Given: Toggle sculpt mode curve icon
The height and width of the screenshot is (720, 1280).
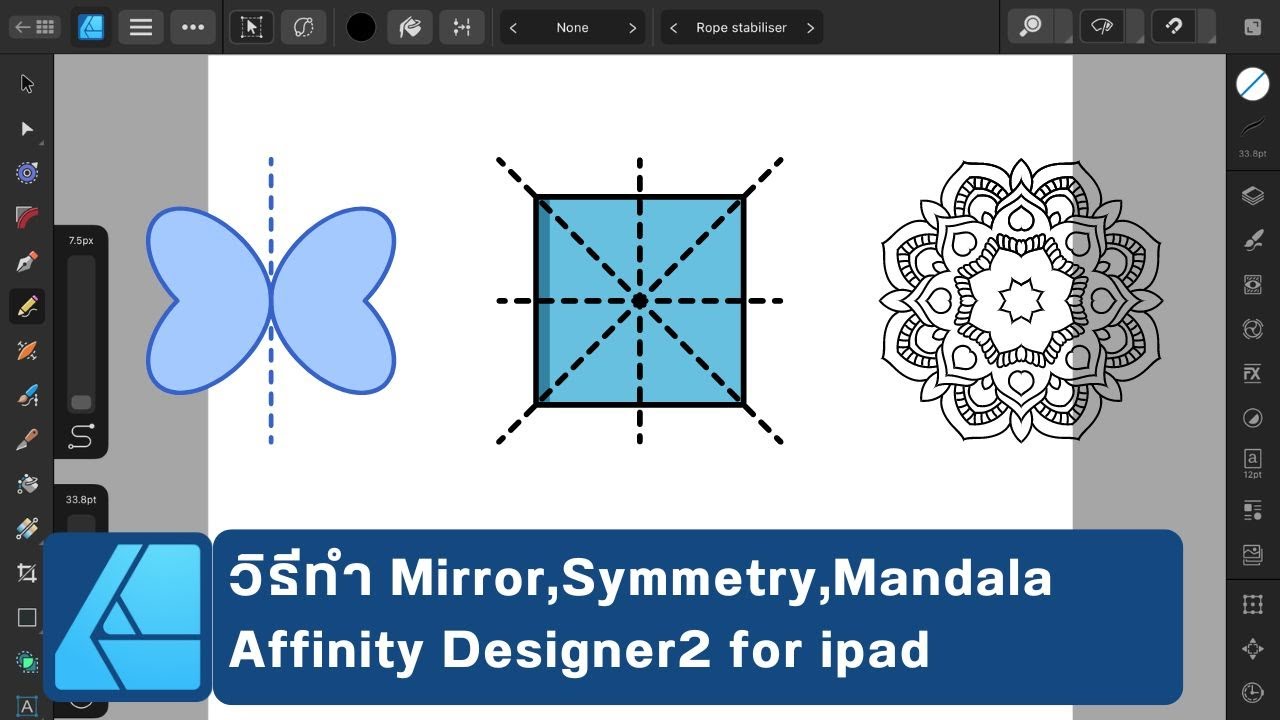Looking at the screenshot, I should point(81,436).
